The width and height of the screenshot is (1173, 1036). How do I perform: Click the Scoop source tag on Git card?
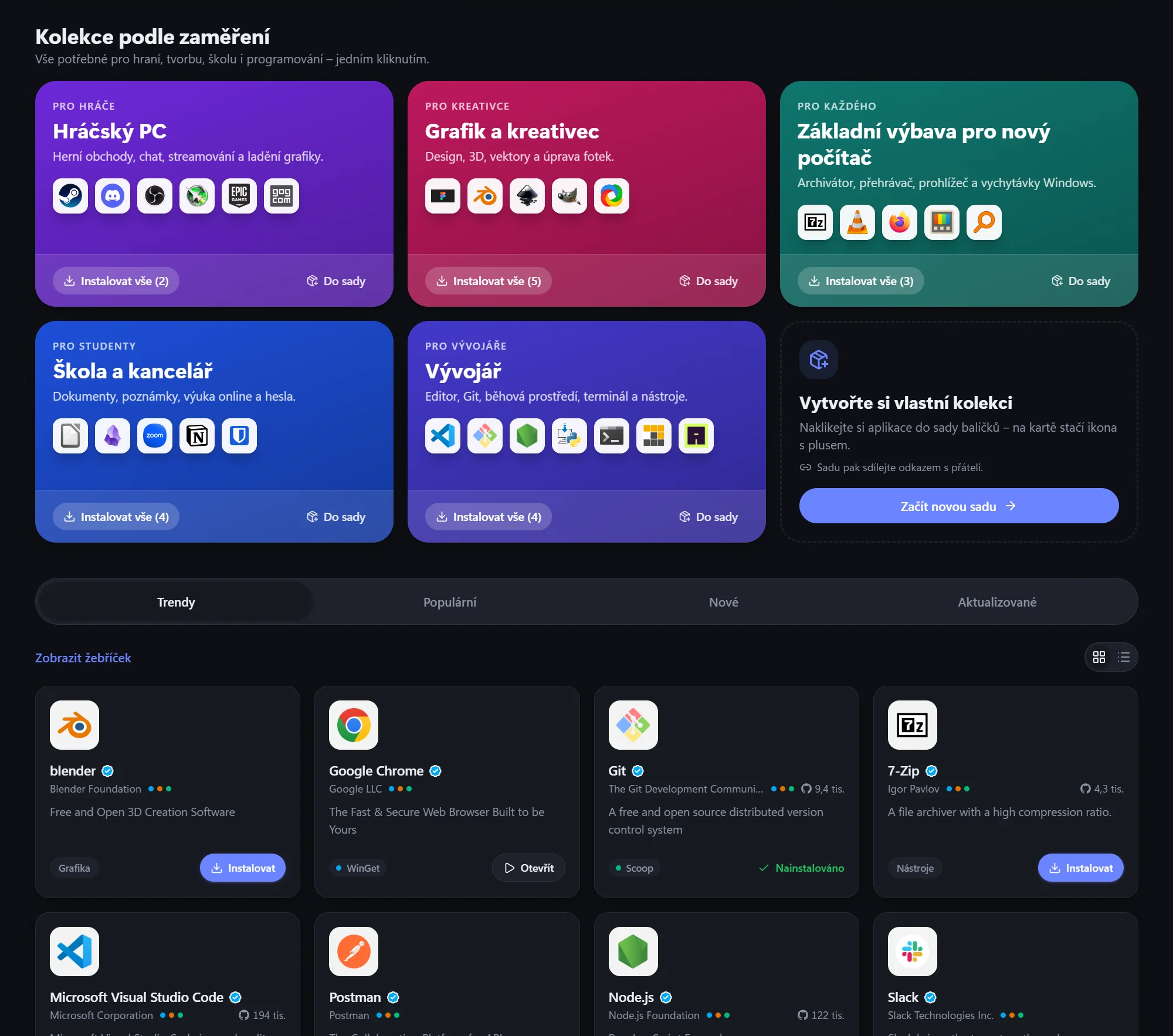pyautogui.click(x=634, y=868)
